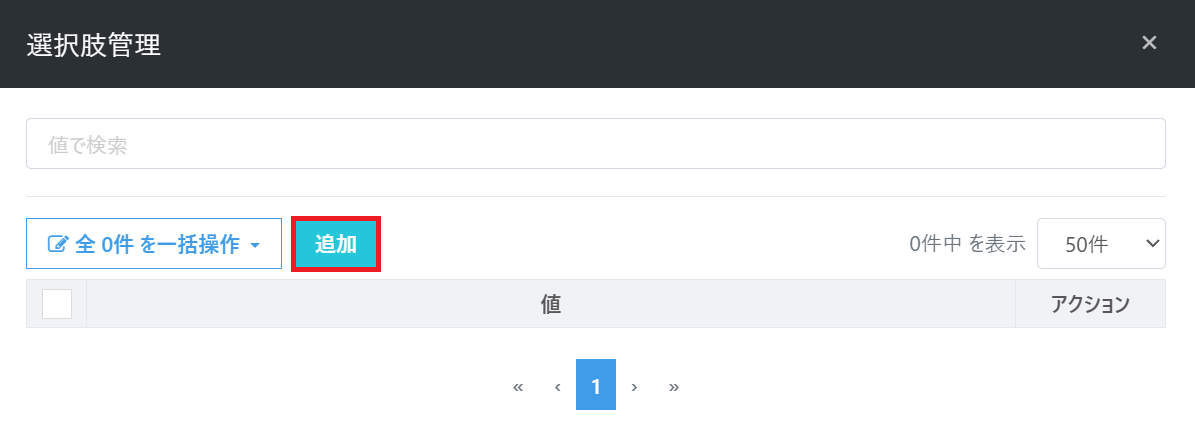This screenshot has width=1195, height=445.
Task: Click the chevron arrow of the 50件 selector
Action: 1152,244
